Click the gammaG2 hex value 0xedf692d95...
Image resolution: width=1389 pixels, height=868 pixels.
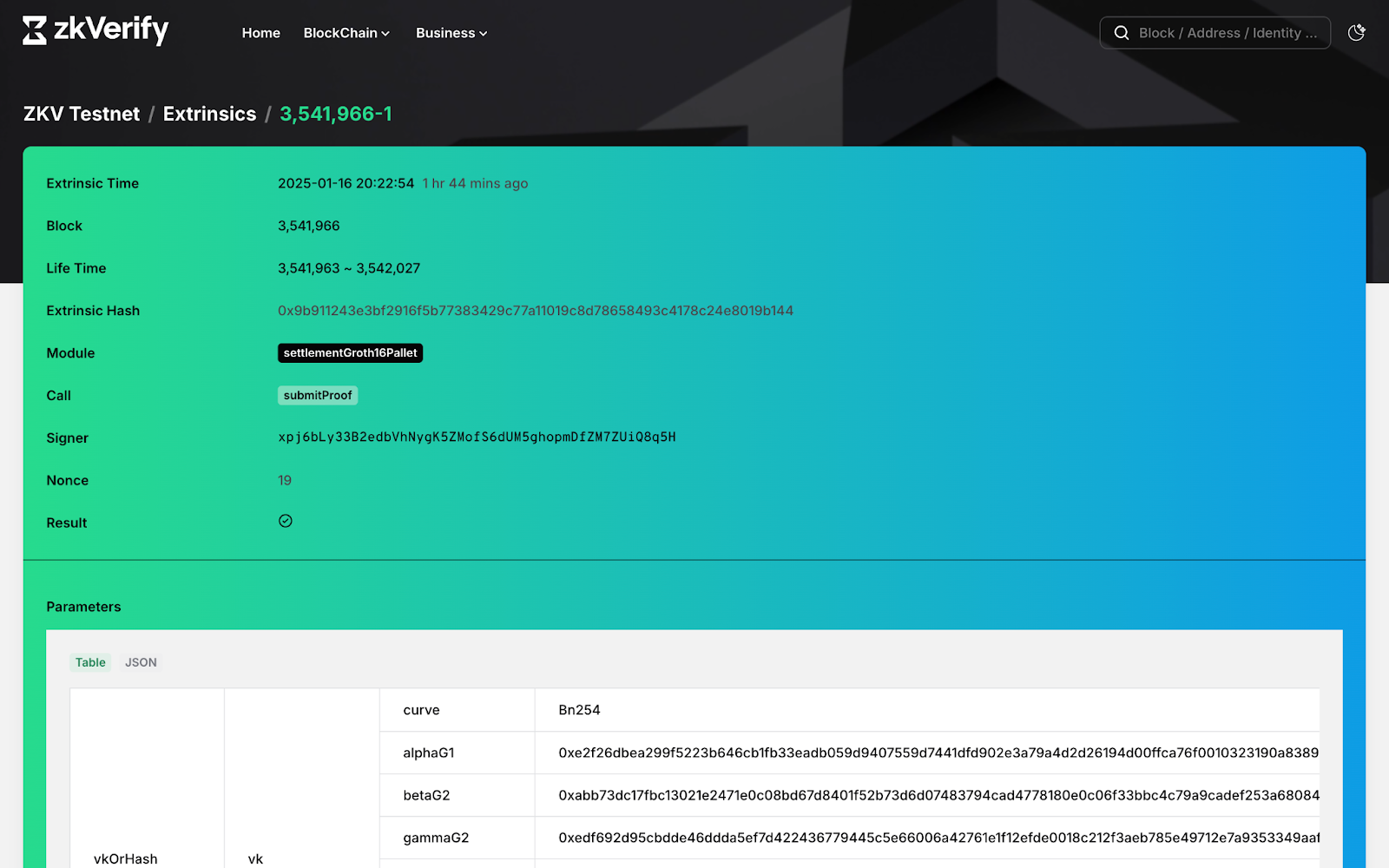click(x=927, y=838)
